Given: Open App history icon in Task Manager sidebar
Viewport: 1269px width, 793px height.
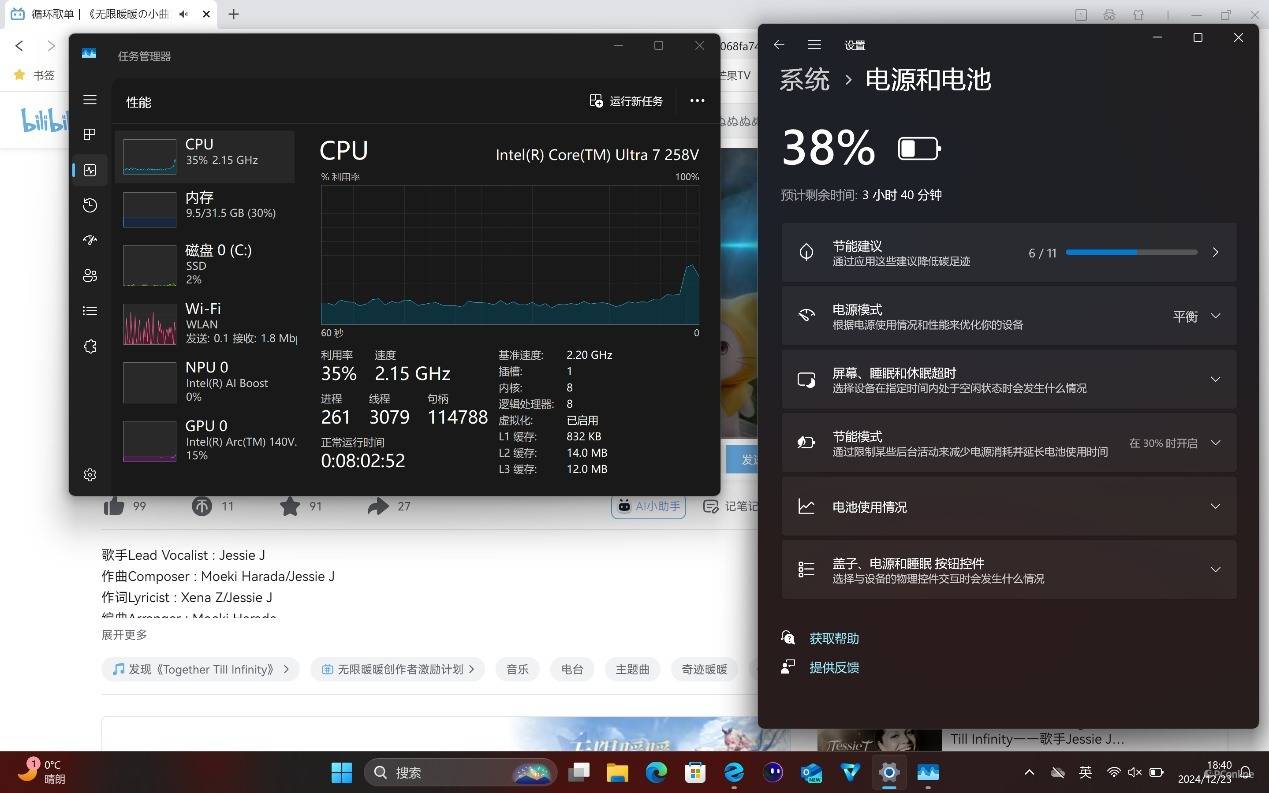Looking at the screenshot, I should coord(90,205).
